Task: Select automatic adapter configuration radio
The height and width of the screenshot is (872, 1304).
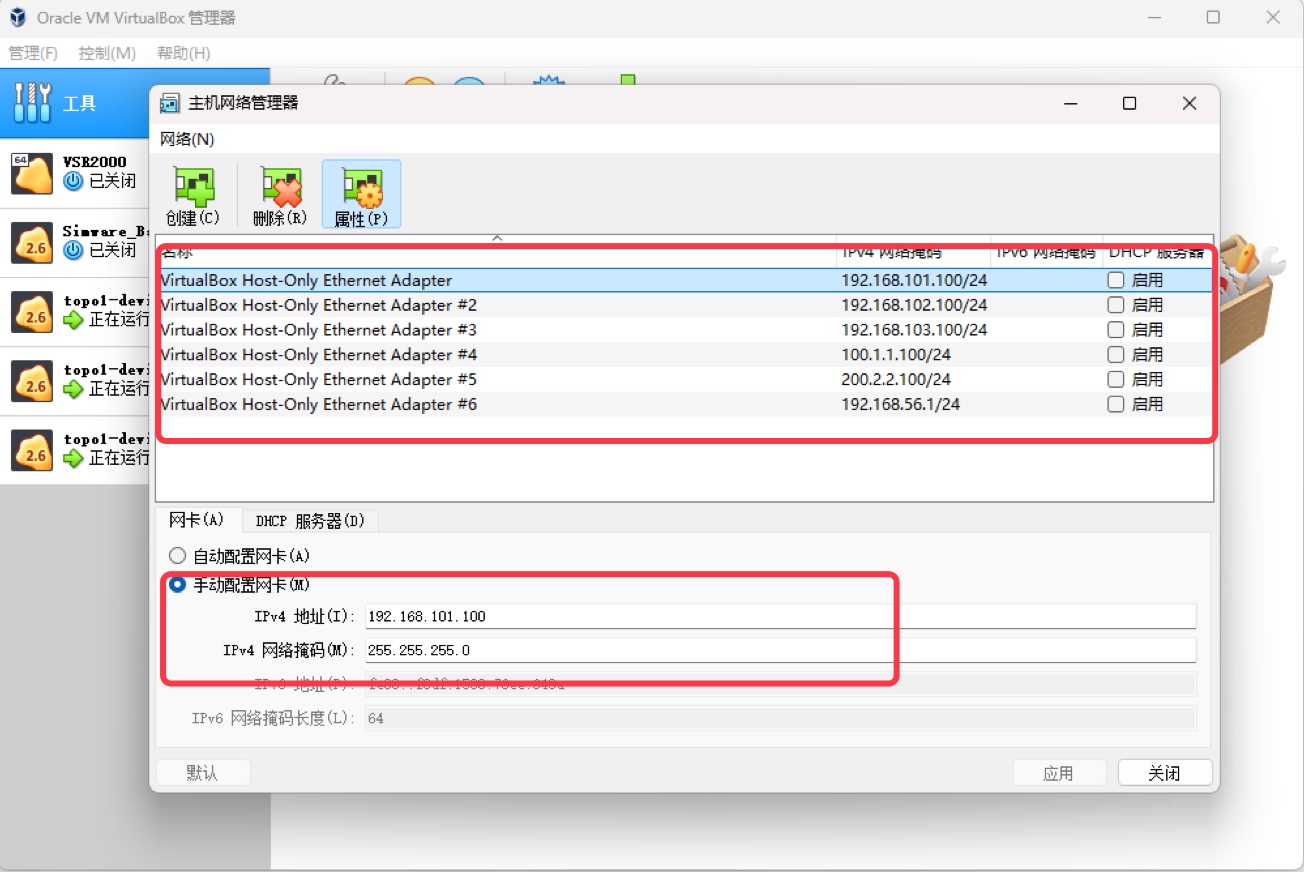Action: tap(177, 556)
